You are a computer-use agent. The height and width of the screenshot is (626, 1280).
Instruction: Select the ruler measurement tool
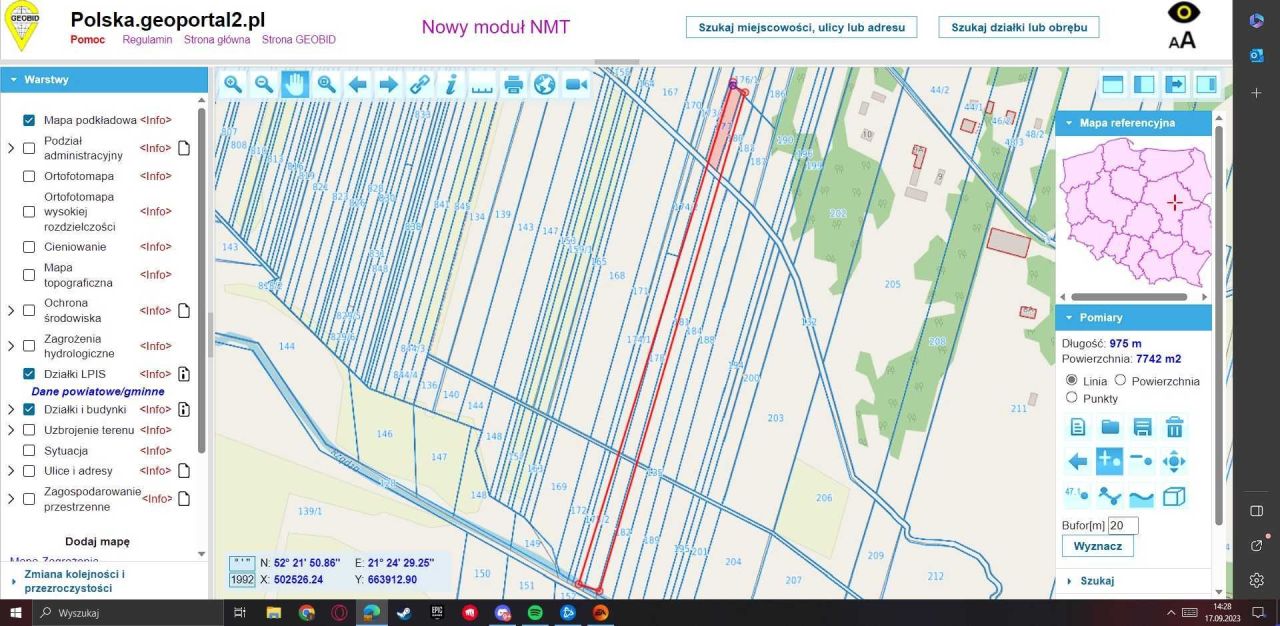pos(482,85)
